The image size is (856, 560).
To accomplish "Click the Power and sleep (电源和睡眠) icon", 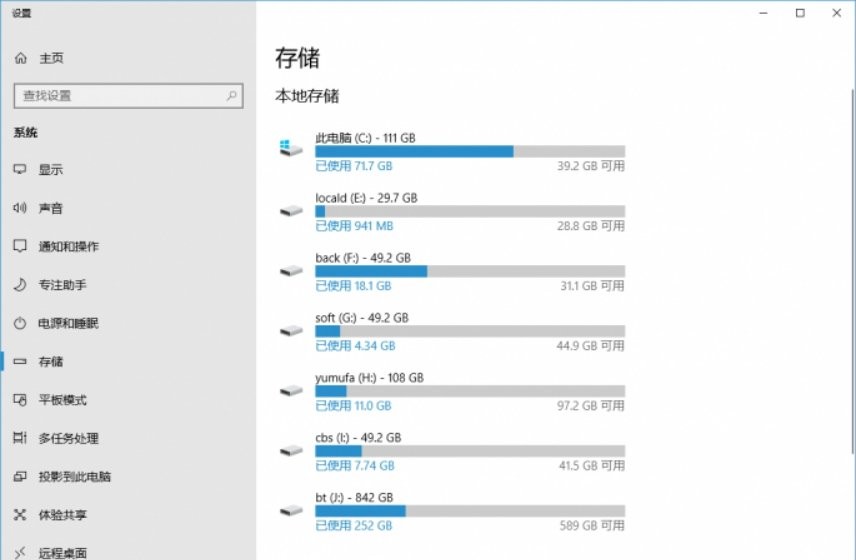I will coord(20,323).
